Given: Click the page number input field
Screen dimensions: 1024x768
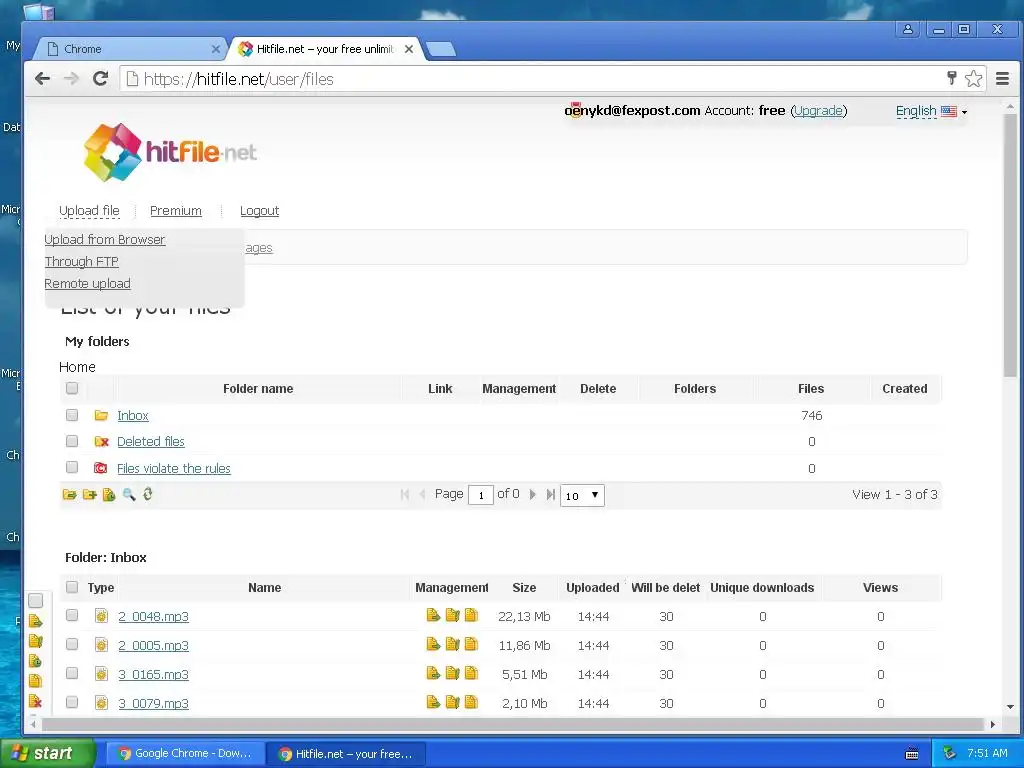Looking at the screenshot, I should click(x=481, y=495).
